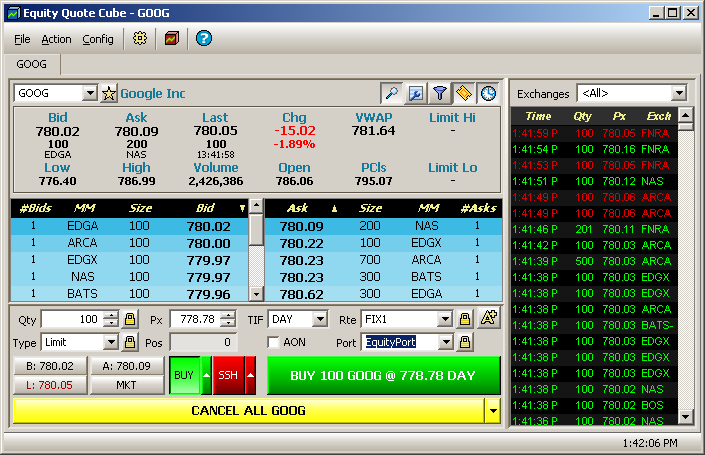Click the application icon in title bar
This screenshot has height=455, width=705.
point(13,13)
